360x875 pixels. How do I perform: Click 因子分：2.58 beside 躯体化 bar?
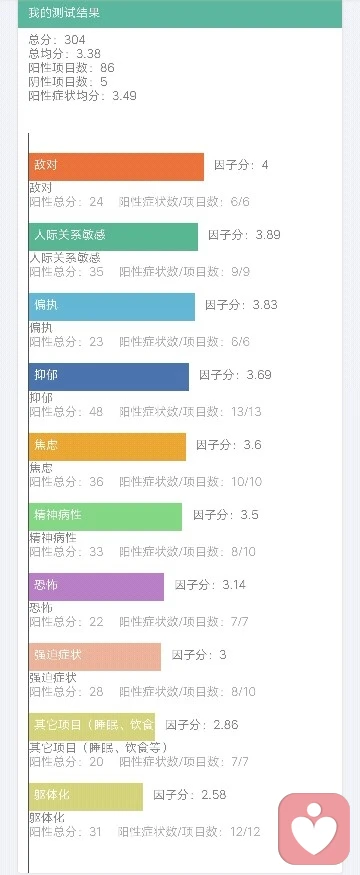(190, 795)
